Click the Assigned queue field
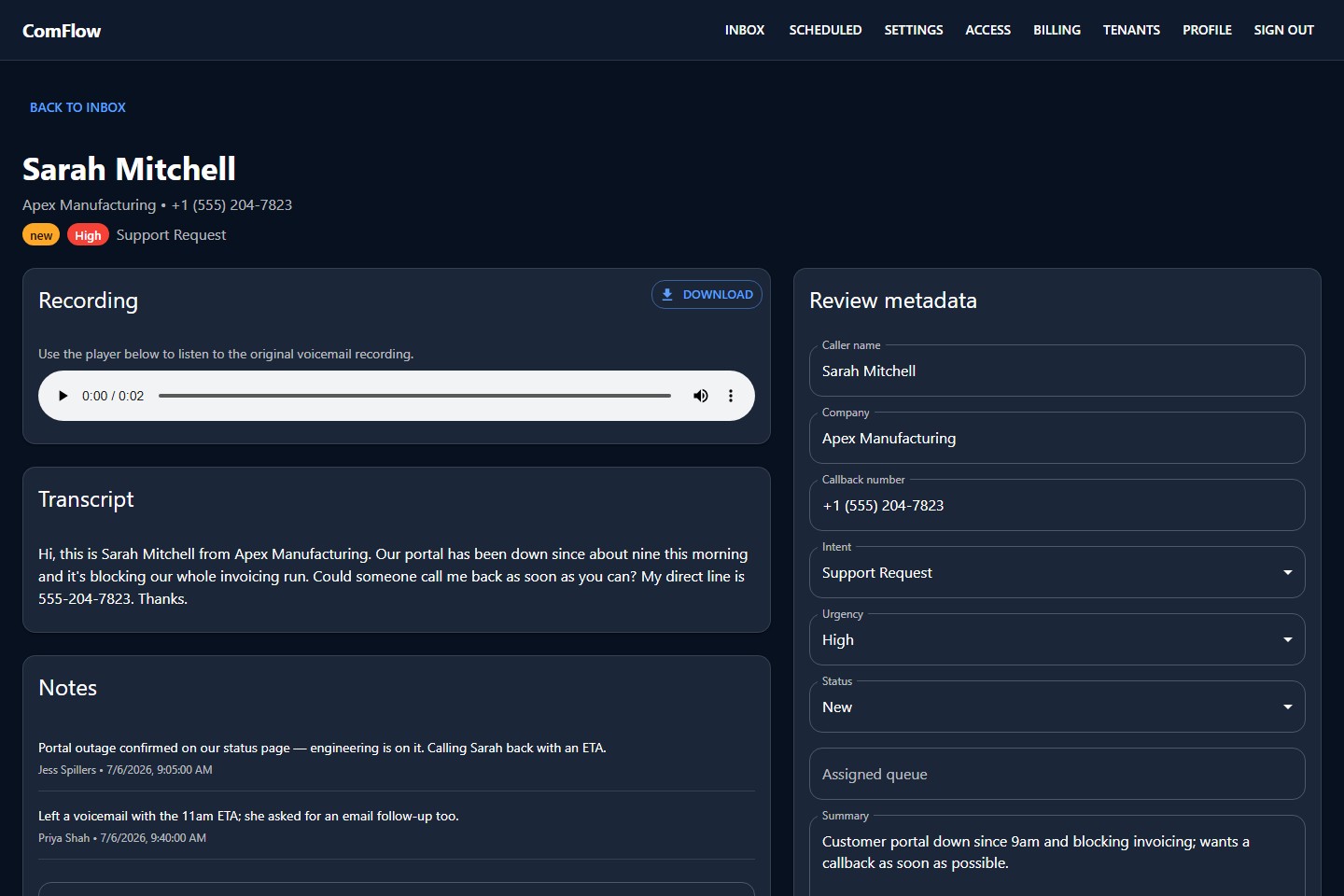This screenshot has height=896, width=1344. pyautogui.click(x=1057, y=774)
